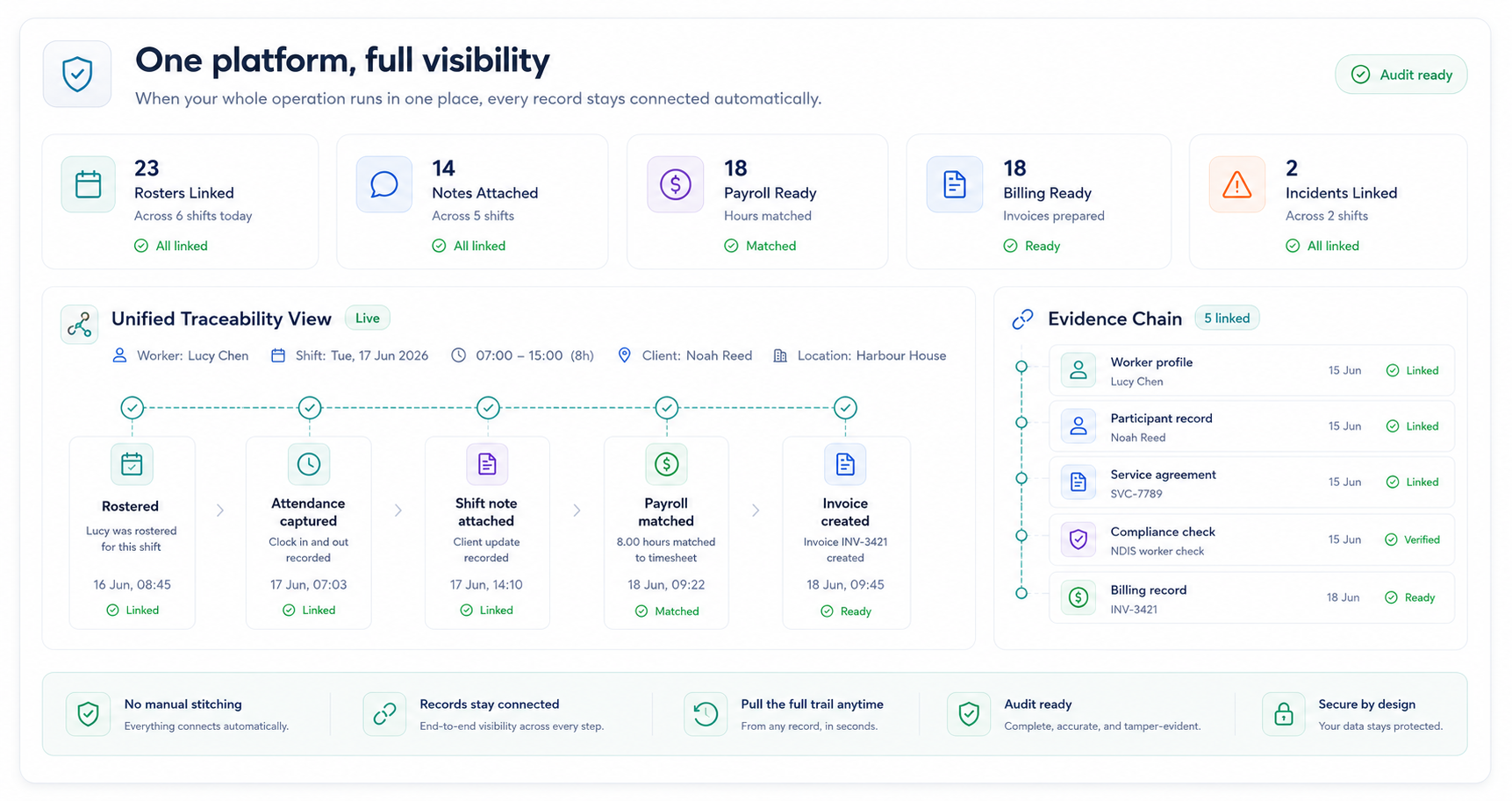Viewport: 1512px width, 801px height.
Task: Click Matched status under Payroll Ready
Action: pos(760,246)
